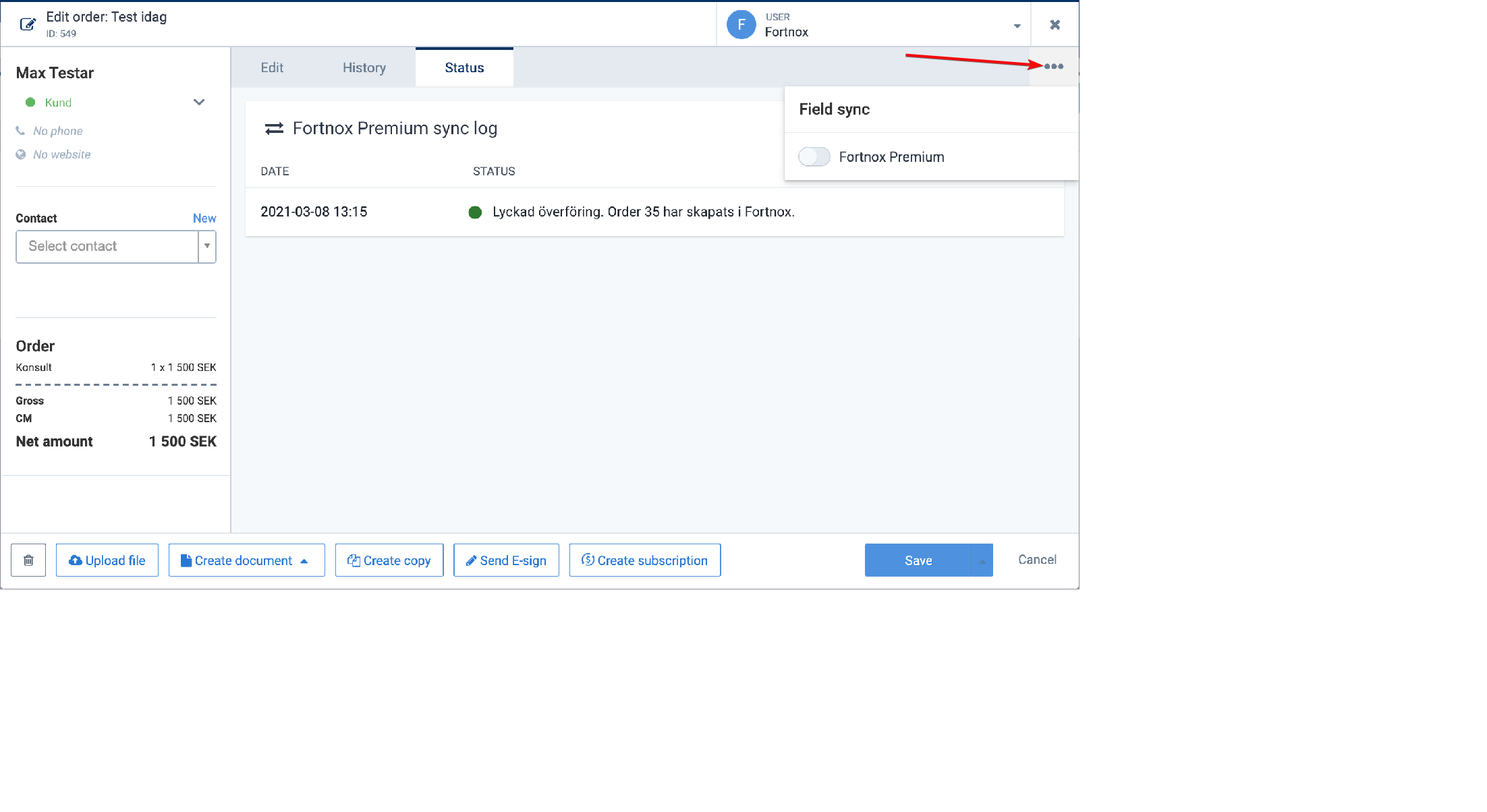Click the Create subscription button
The width and height of the screenshot is (1487, 812).
(x=645, y=560)
